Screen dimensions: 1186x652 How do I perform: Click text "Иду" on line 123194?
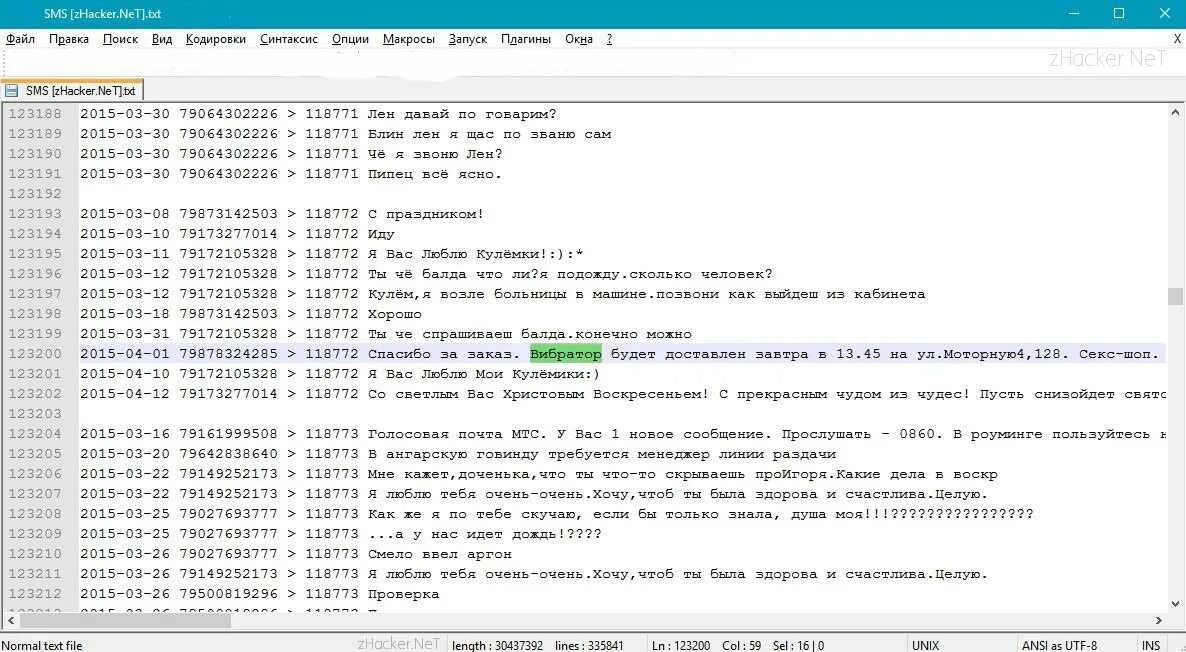(x=381, y=234)
